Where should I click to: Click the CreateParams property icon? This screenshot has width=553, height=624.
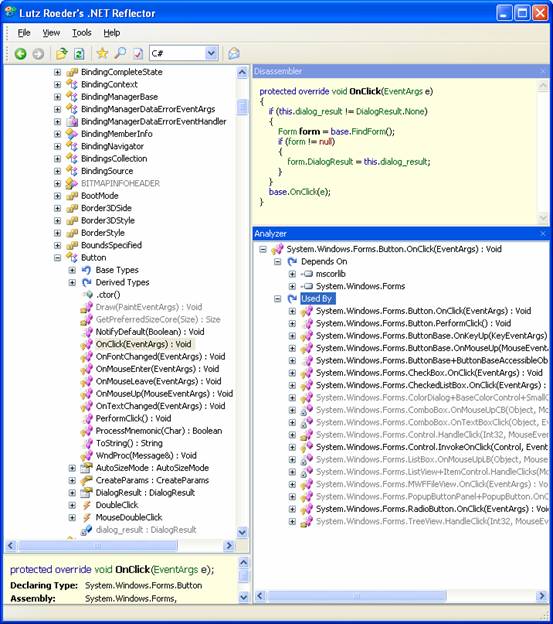tap(86, 480)
